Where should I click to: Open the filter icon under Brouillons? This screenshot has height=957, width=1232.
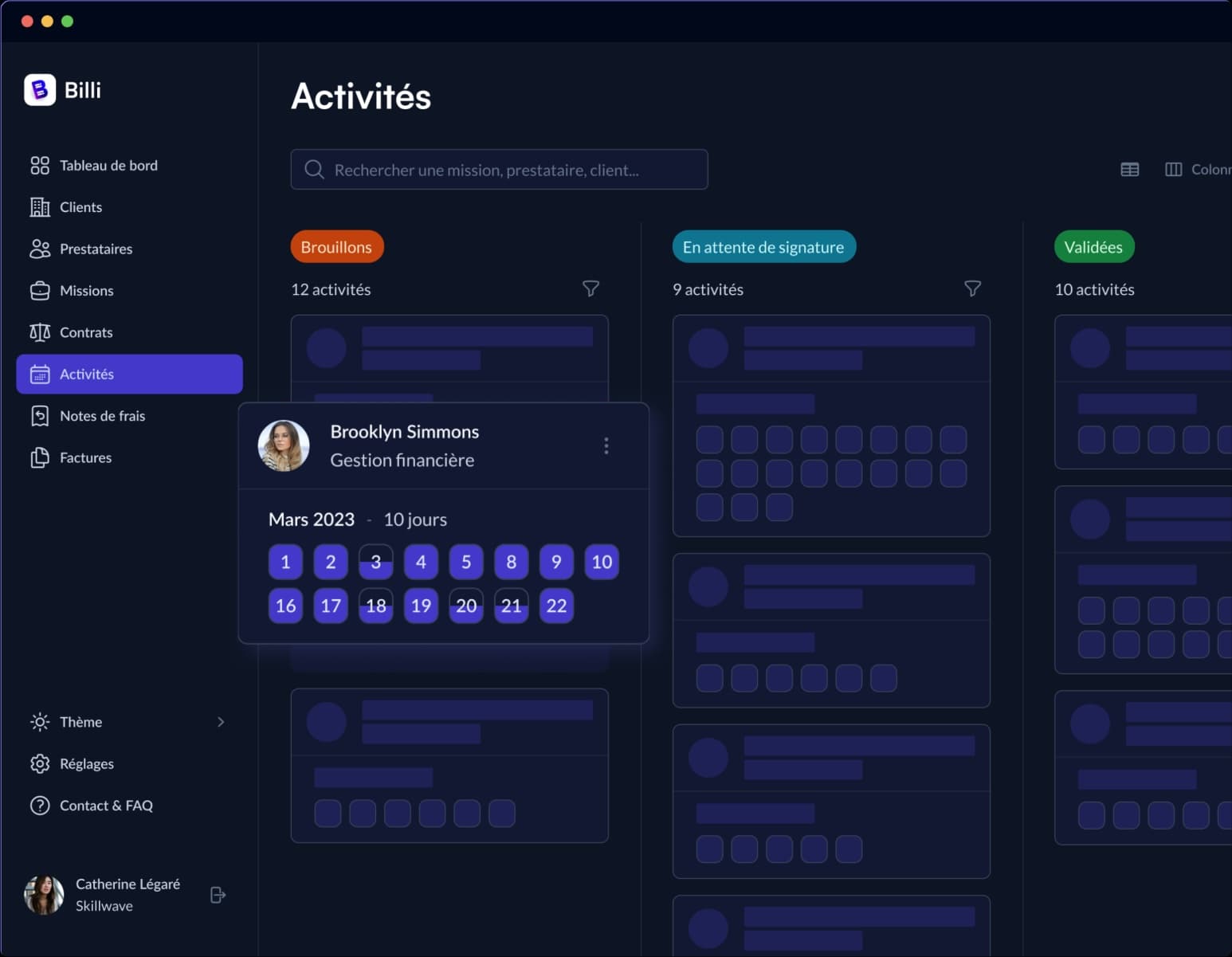click(590, 289)
